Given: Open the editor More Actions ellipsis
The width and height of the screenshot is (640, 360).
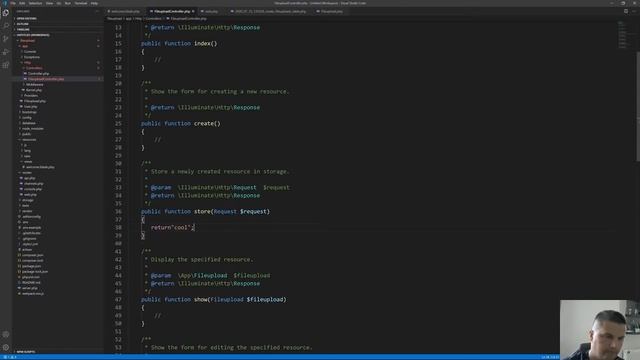Looking at the screenshot, I should pyautogui.click(x=634, y=11).
